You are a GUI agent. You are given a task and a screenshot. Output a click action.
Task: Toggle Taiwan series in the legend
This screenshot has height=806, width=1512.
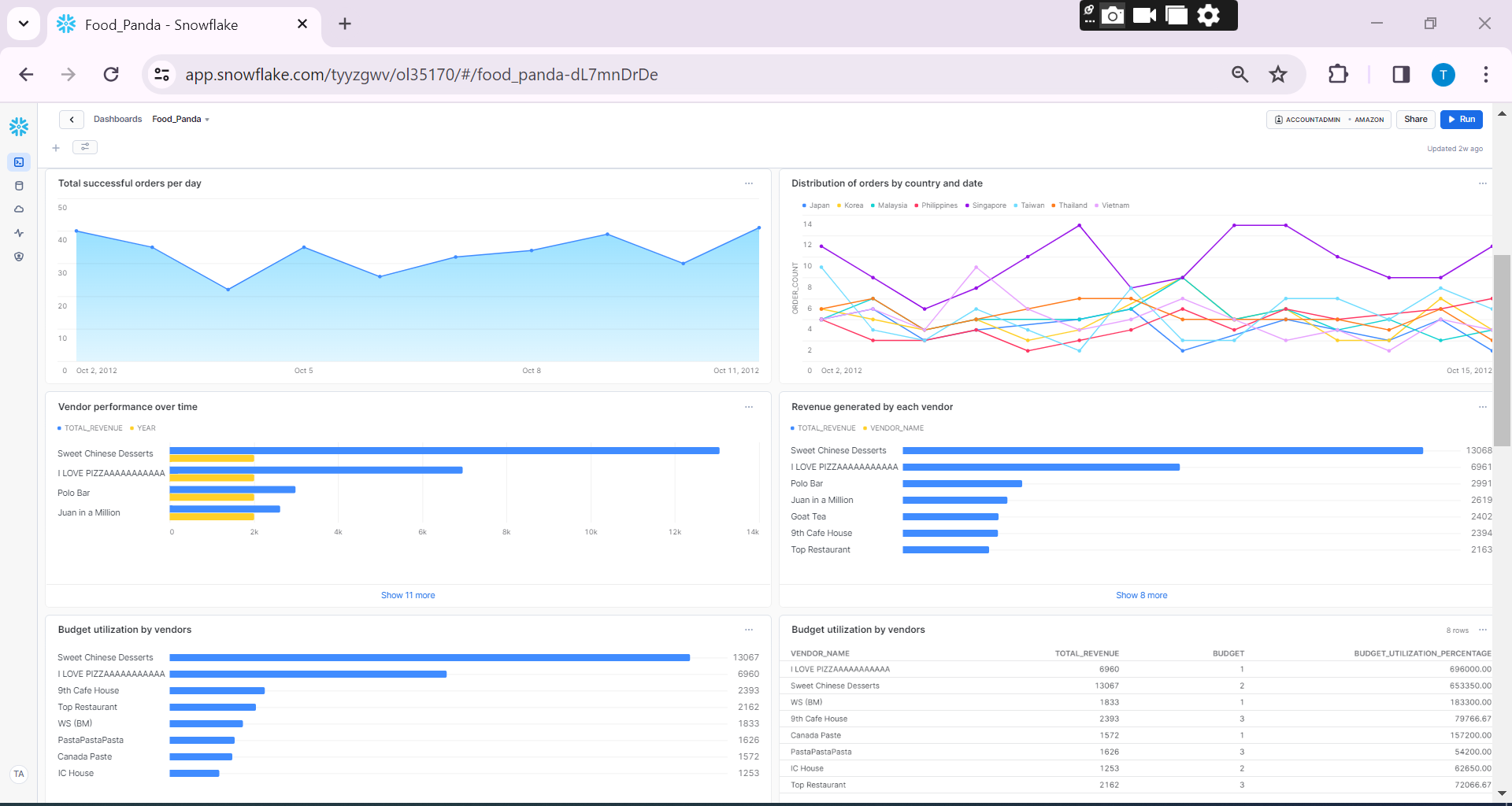point(1029,205)
